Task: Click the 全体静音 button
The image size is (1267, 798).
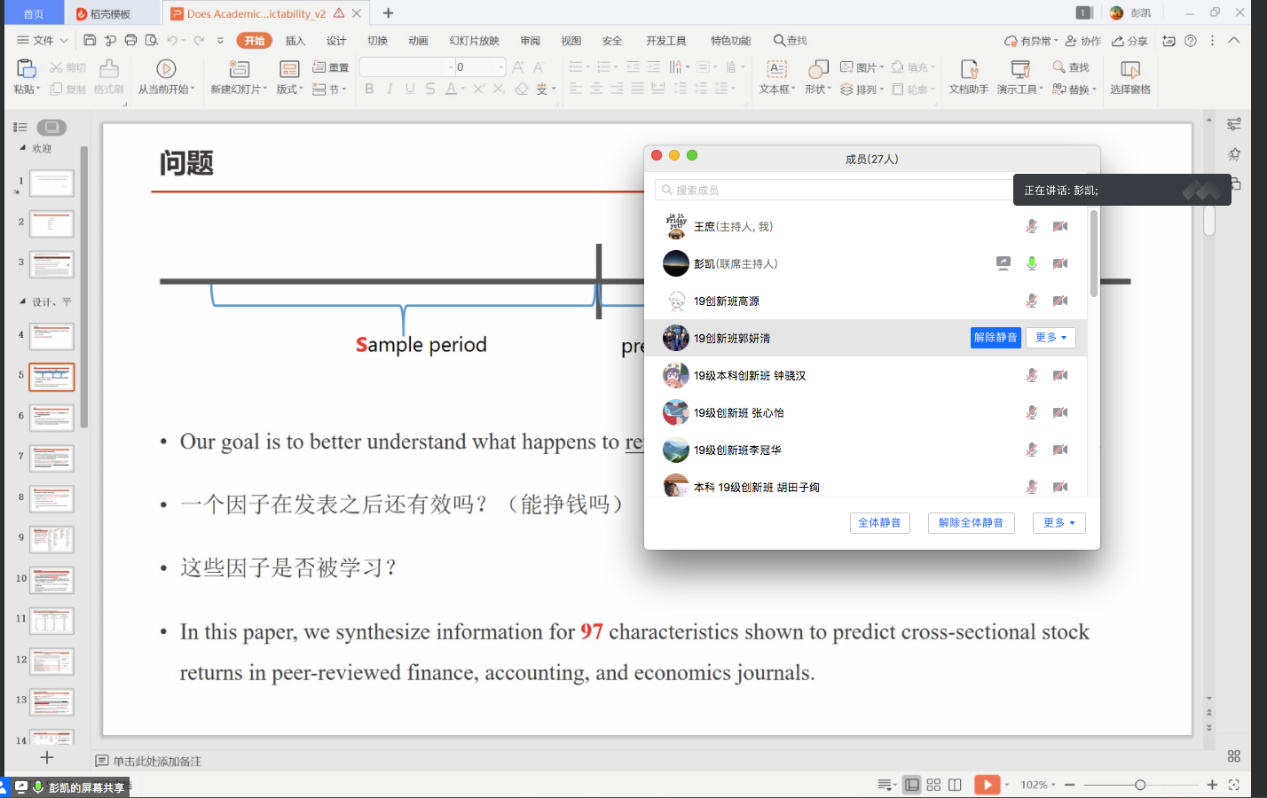Action: pos(880,523)
